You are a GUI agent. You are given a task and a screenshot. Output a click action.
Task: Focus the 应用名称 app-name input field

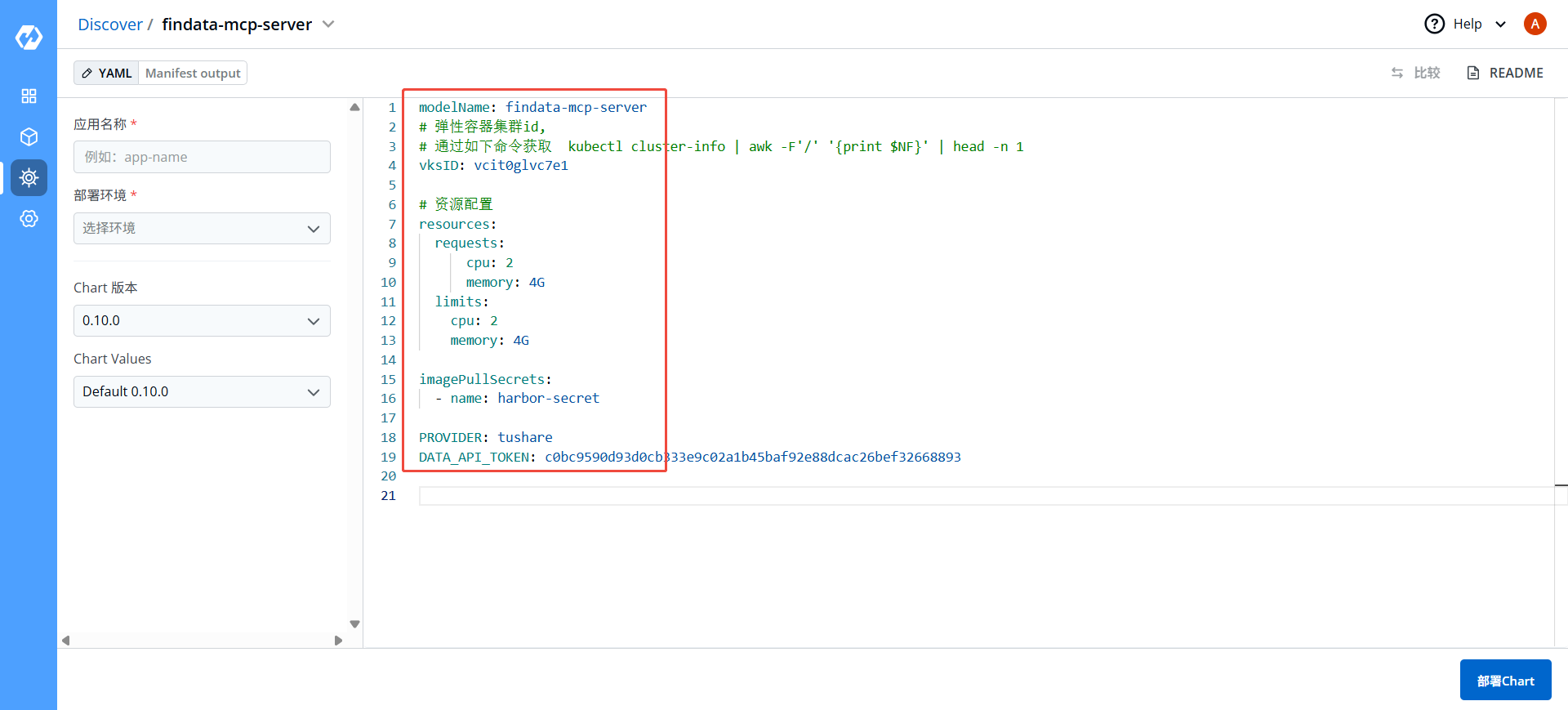click(x=202, y=157)
